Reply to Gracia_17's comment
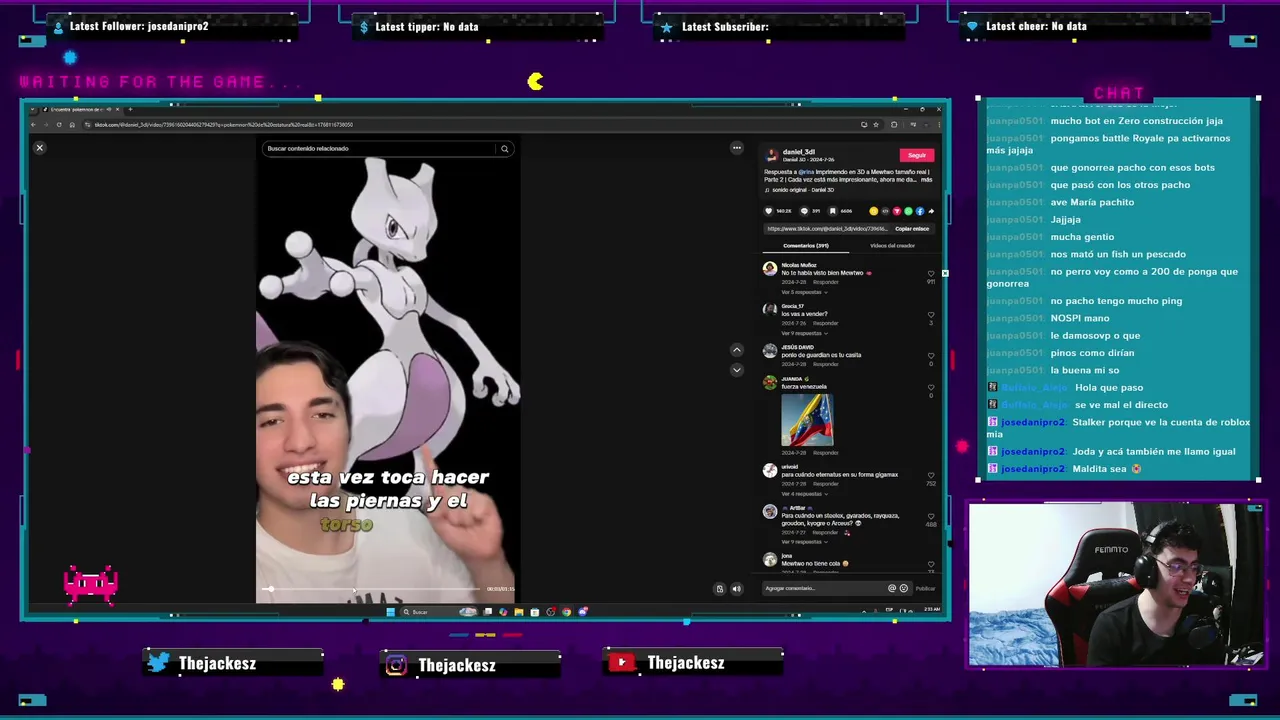 (825, 323)
